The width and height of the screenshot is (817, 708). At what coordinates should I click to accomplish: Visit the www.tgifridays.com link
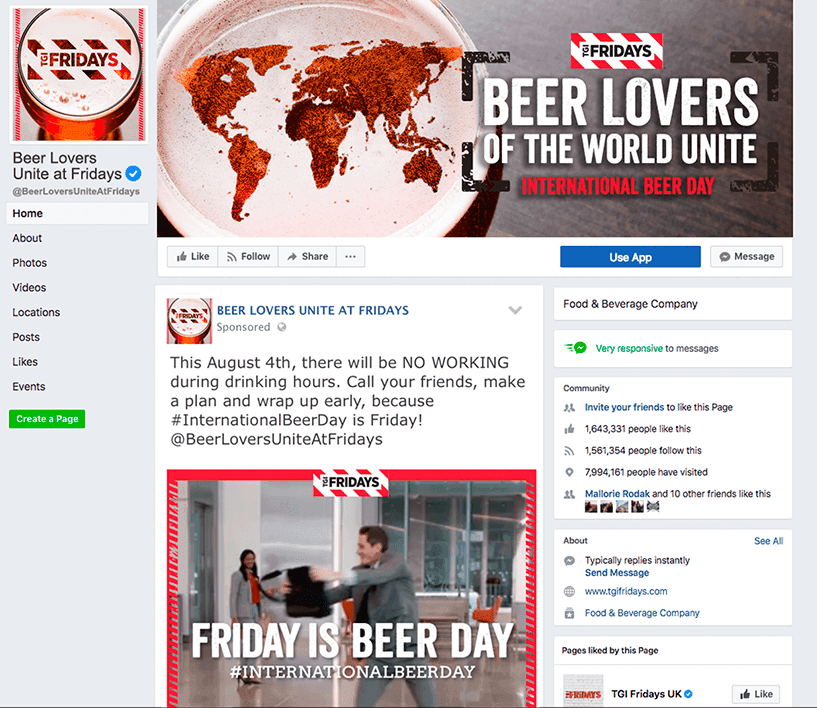pos(626,591)
